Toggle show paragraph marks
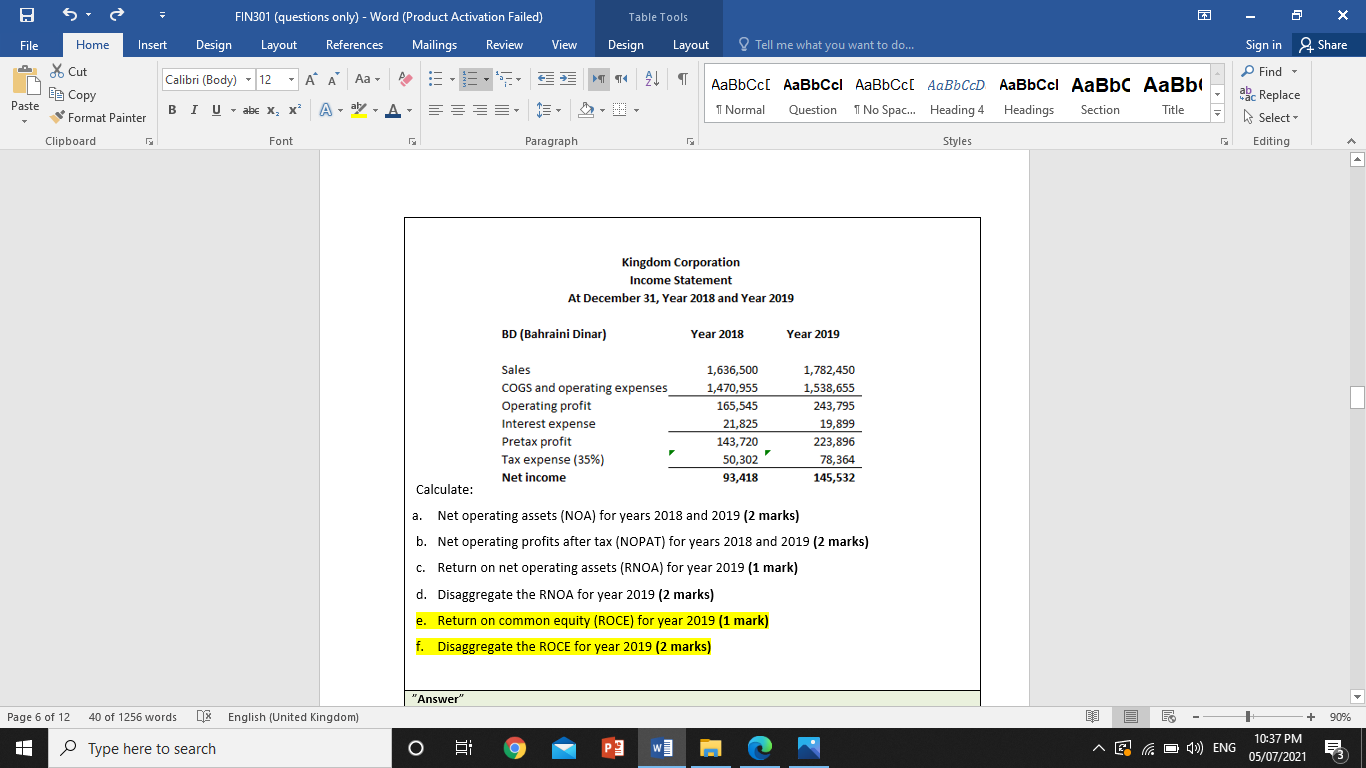The width and height of the screenshot is (1366, 768). (681, 79)
